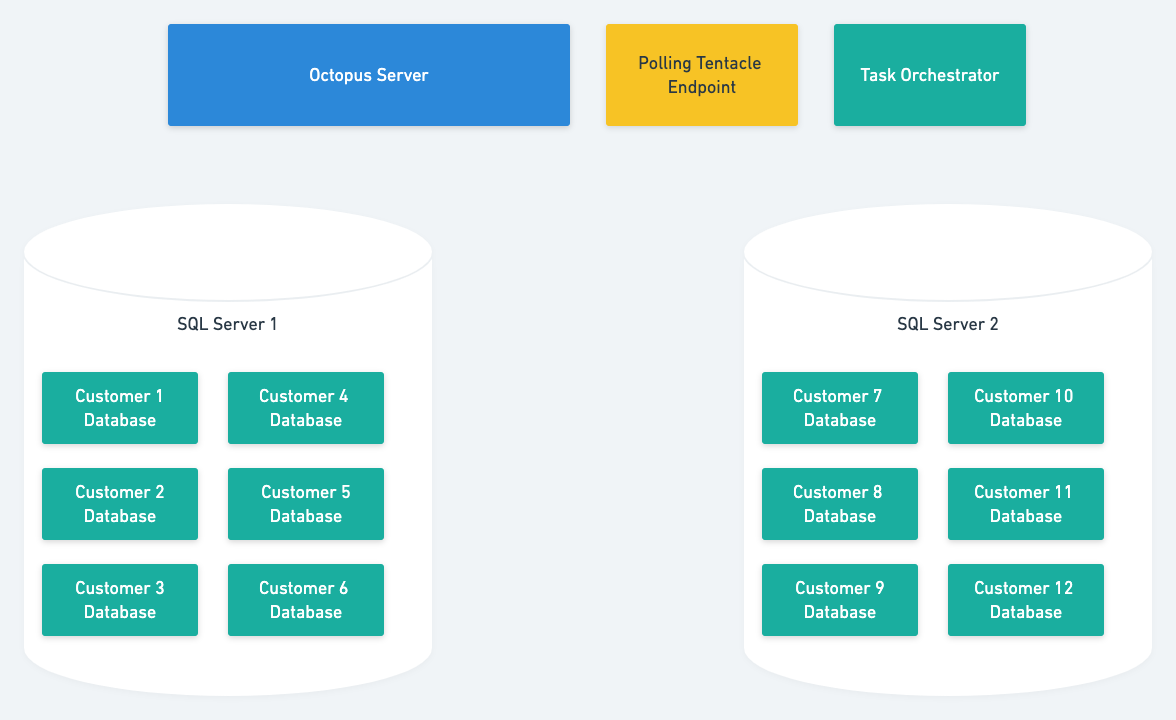1176x720 pixels.
Task: Click the Customer 1 Database node
Action: click(x=119, y=408)
